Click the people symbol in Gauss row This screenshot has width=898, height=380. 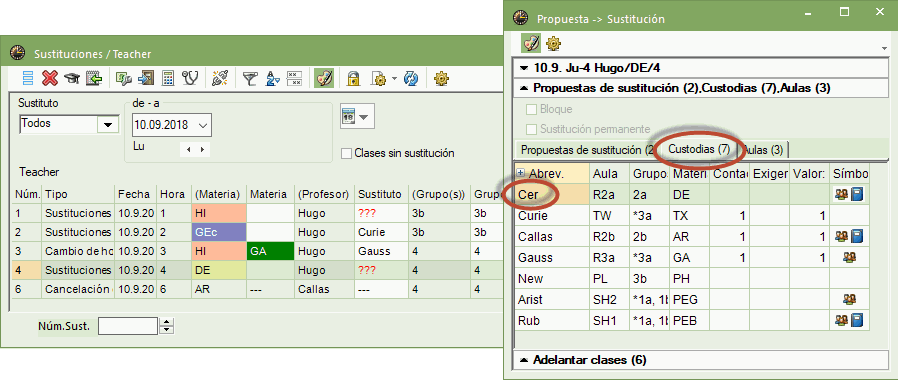[x=849, y=258]
